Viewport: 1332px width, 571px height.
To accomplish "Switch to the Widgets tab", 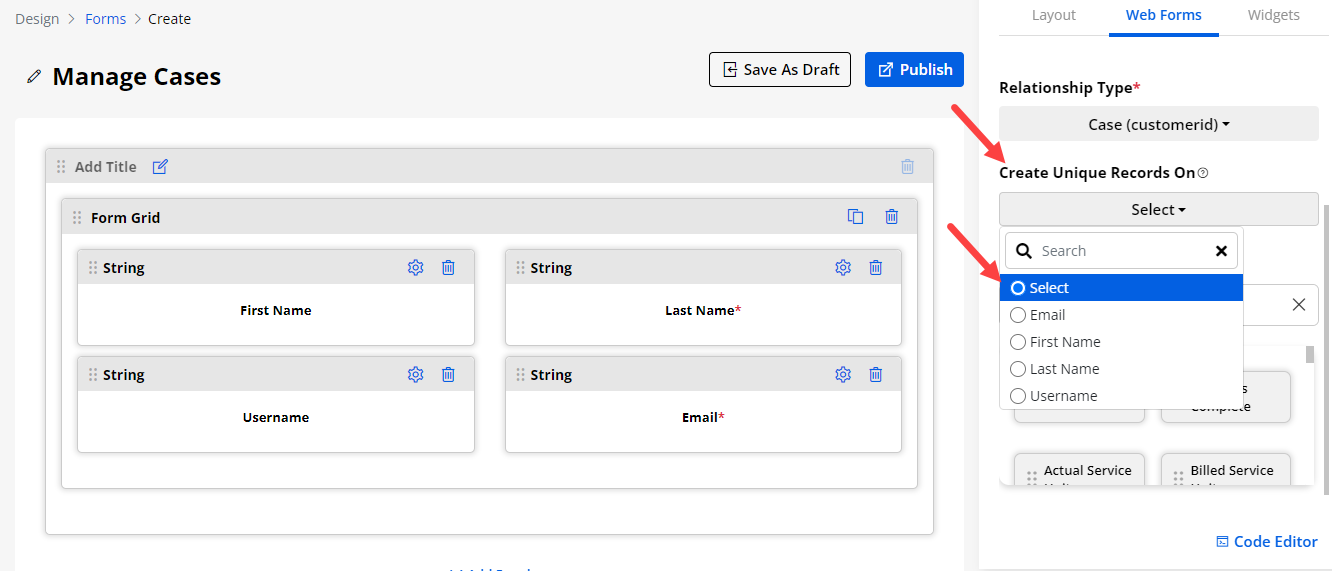I will pyautogui.click(x=1273, y=15).
